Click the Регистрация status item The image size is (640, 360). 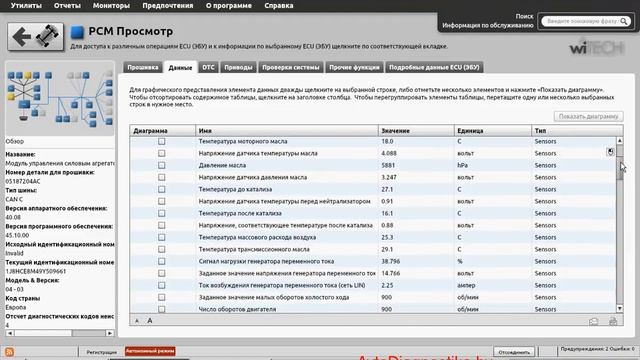[x=102, y=352]
